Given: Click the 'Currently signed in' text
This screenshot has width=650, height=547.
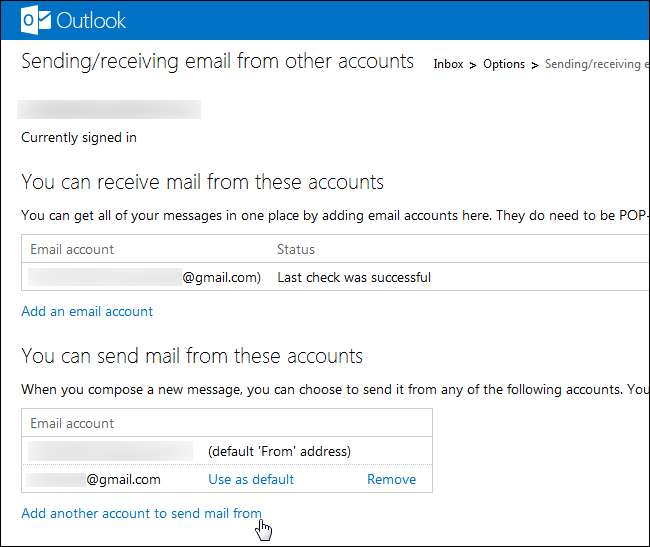Looking at the screenshot, I should click(79, 138).
